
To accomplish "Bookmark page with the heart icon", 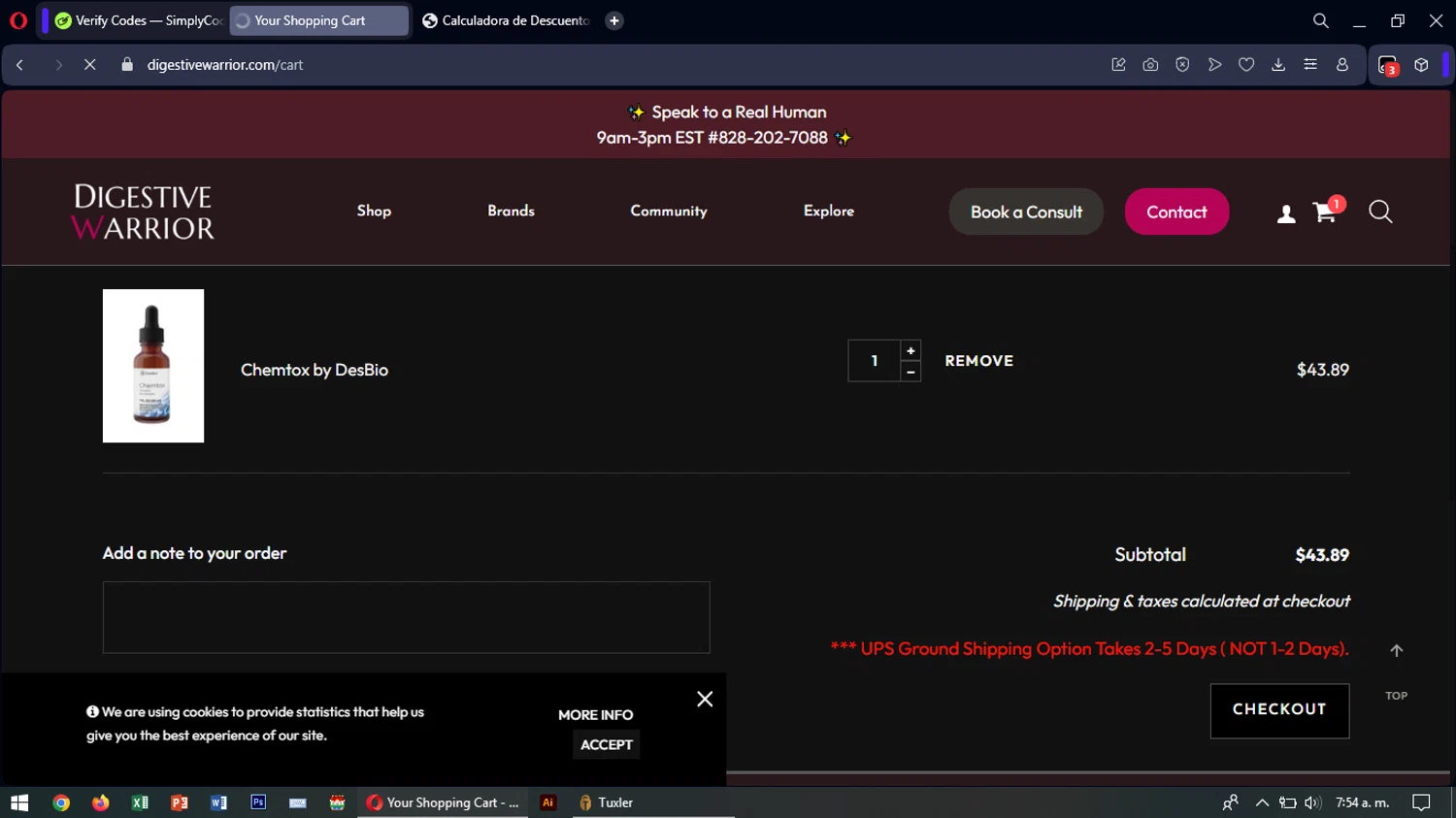I will coord(1246,65).
